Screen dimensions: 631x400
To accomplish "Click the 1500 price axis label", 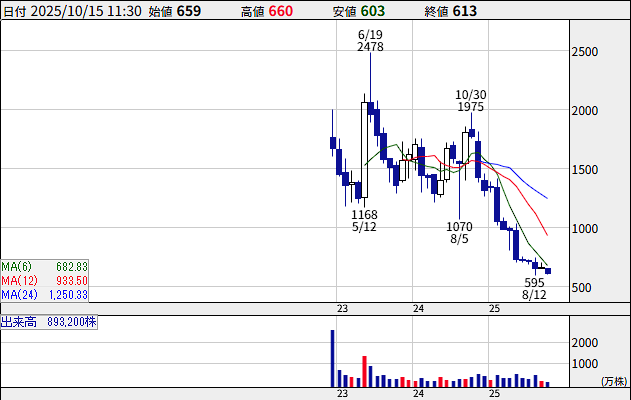I will [x=585, y=170].
